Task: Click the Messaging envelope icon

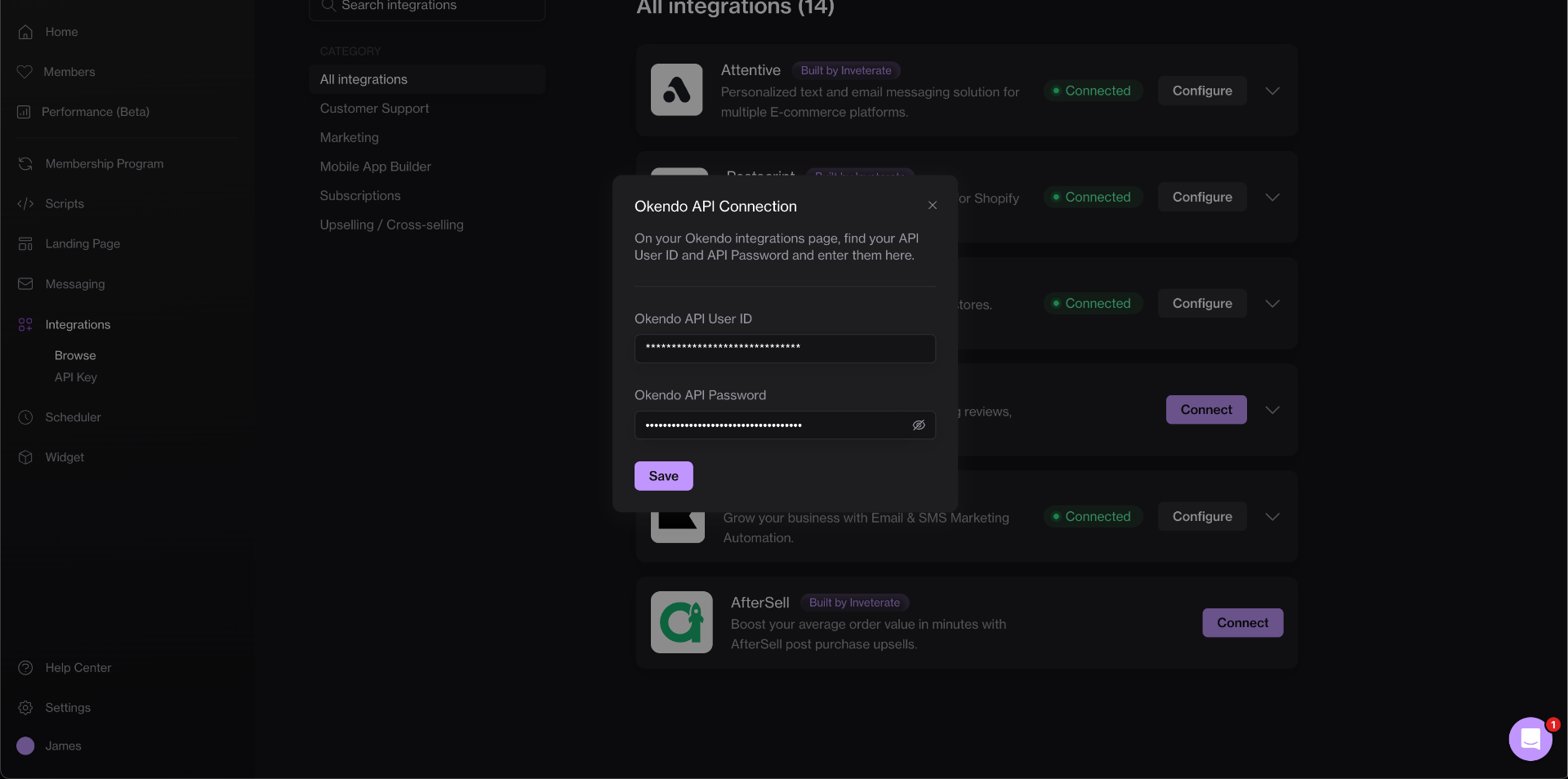Action: [25, 284]
